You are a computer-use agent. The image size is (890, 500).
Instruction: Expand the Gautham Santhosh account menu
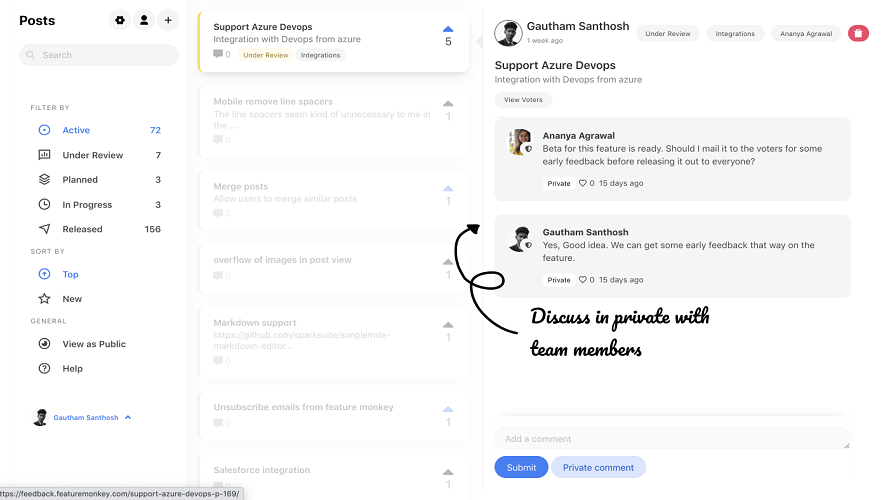tap(128, 417)
